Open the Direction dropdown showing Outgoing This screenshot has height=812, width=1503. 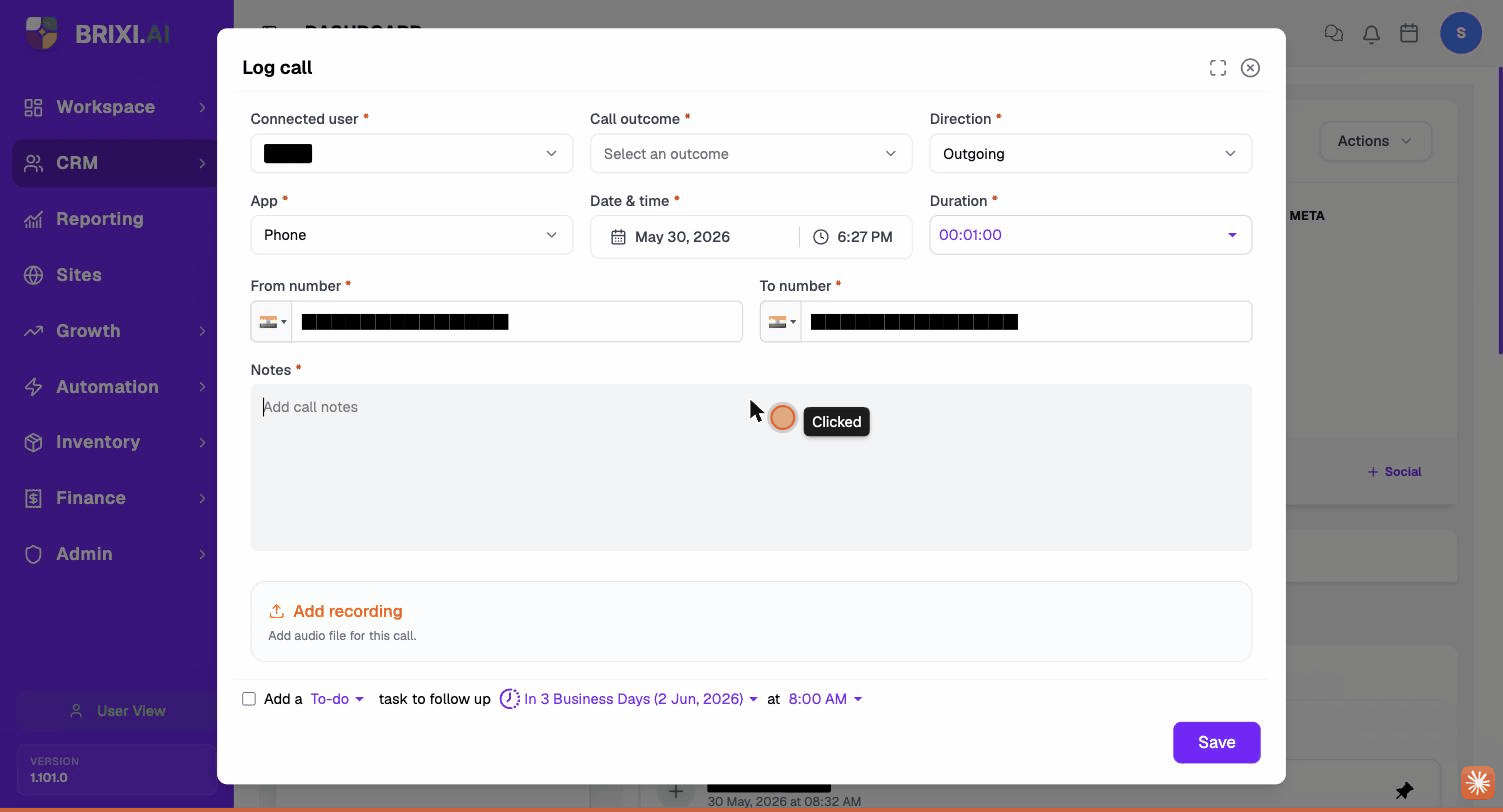tap(1090, 154)
